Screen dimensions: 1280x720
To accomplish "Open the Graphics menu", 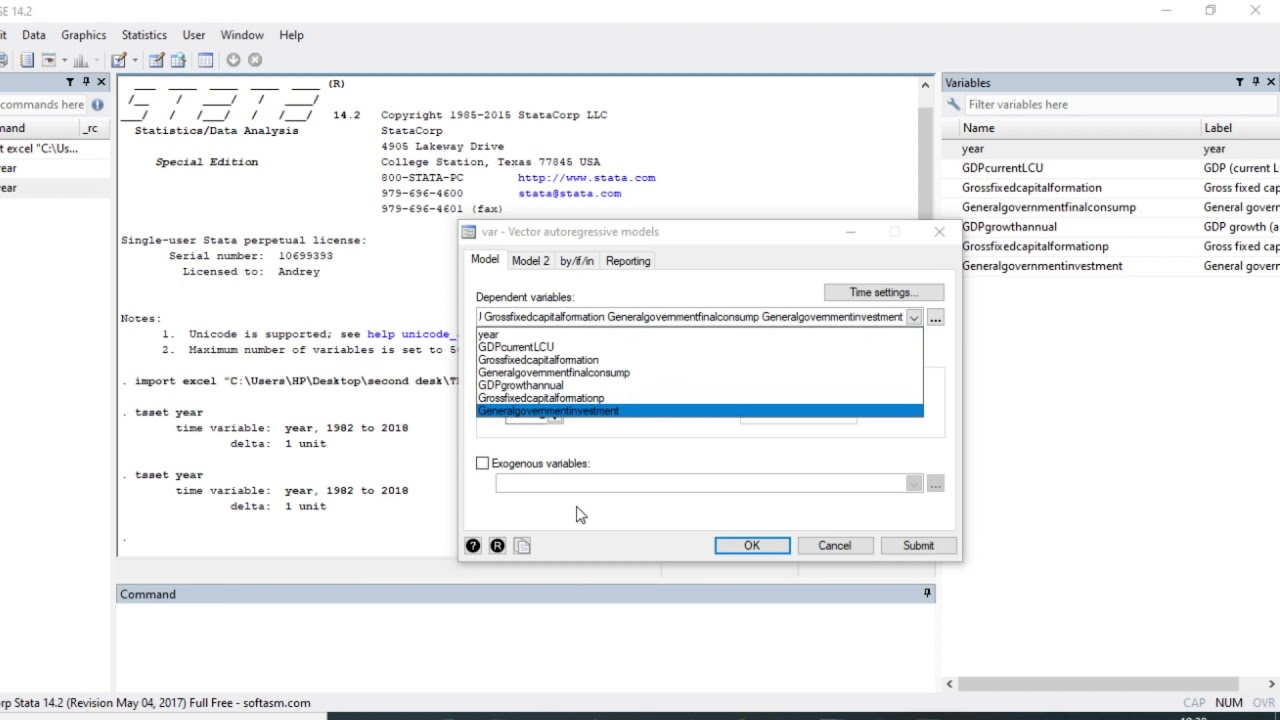I will tap(84, 35).
